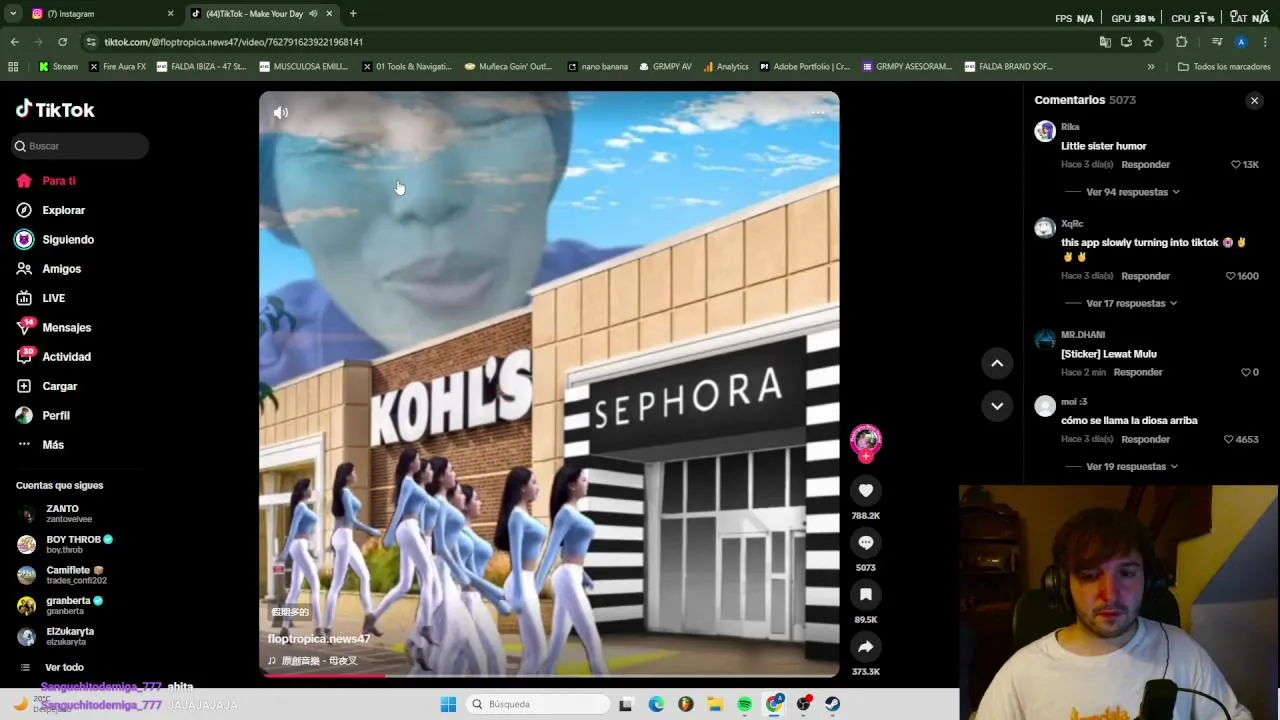1280x720 pixels.
Task: Save the video with the bookmark icon
Action: (866, 594)
